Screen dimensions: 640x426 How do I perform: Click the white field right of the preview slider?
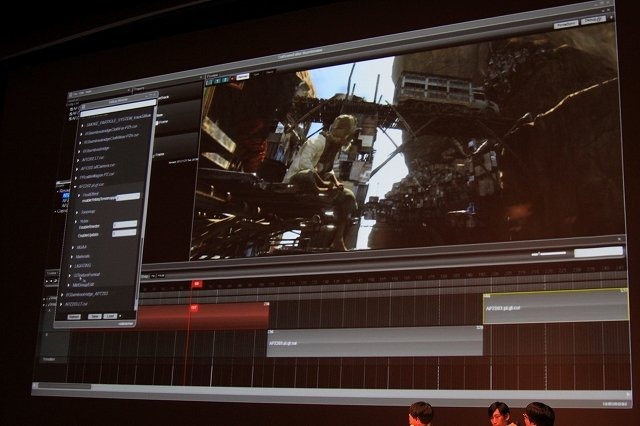[598, 252]
